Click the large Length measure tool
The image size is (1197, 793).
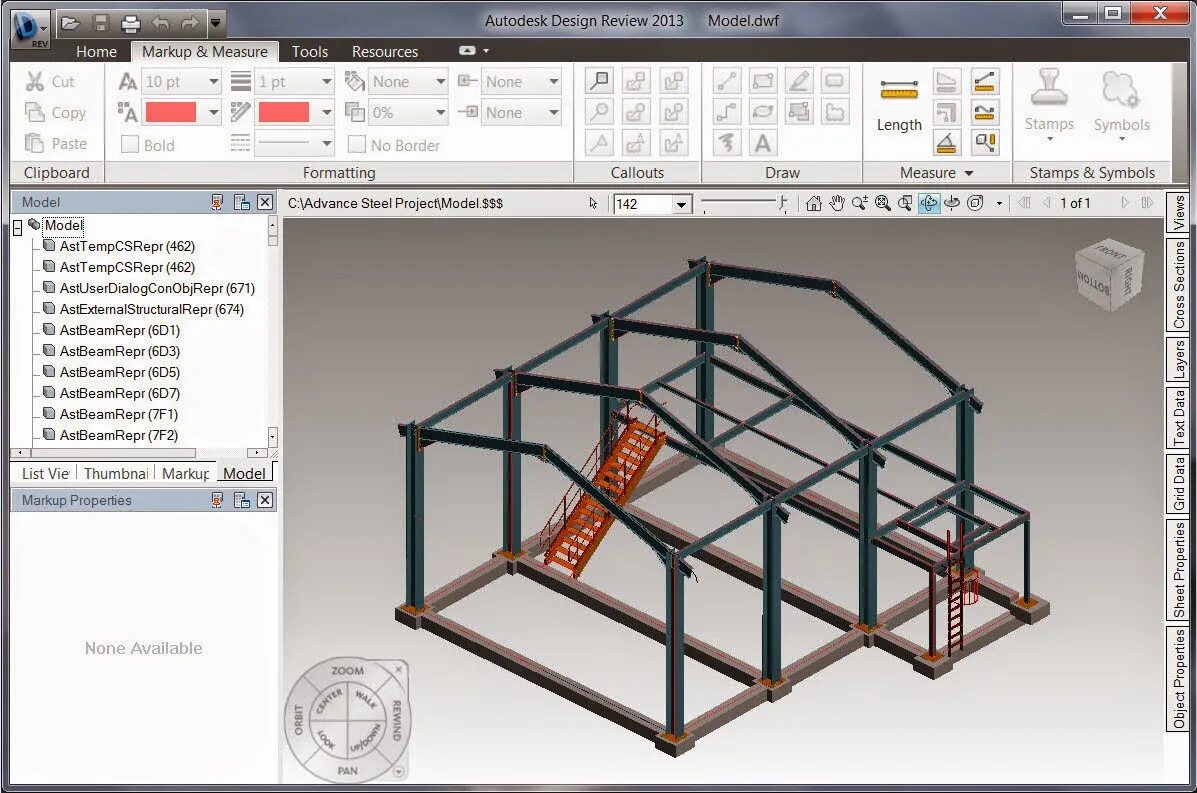(899, 105)
